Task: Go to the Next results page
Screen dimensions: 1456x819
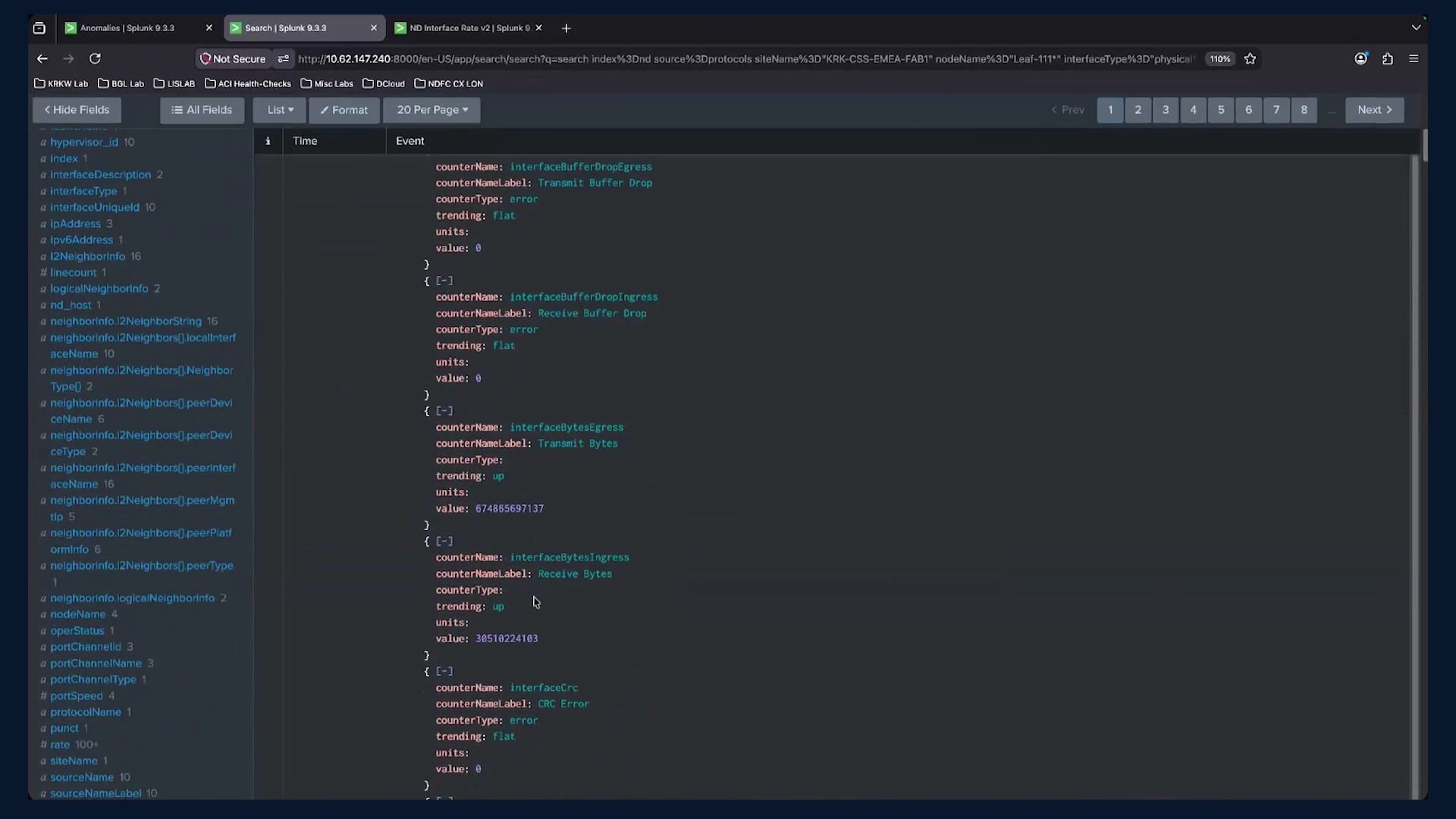Action: (1374, 110)
